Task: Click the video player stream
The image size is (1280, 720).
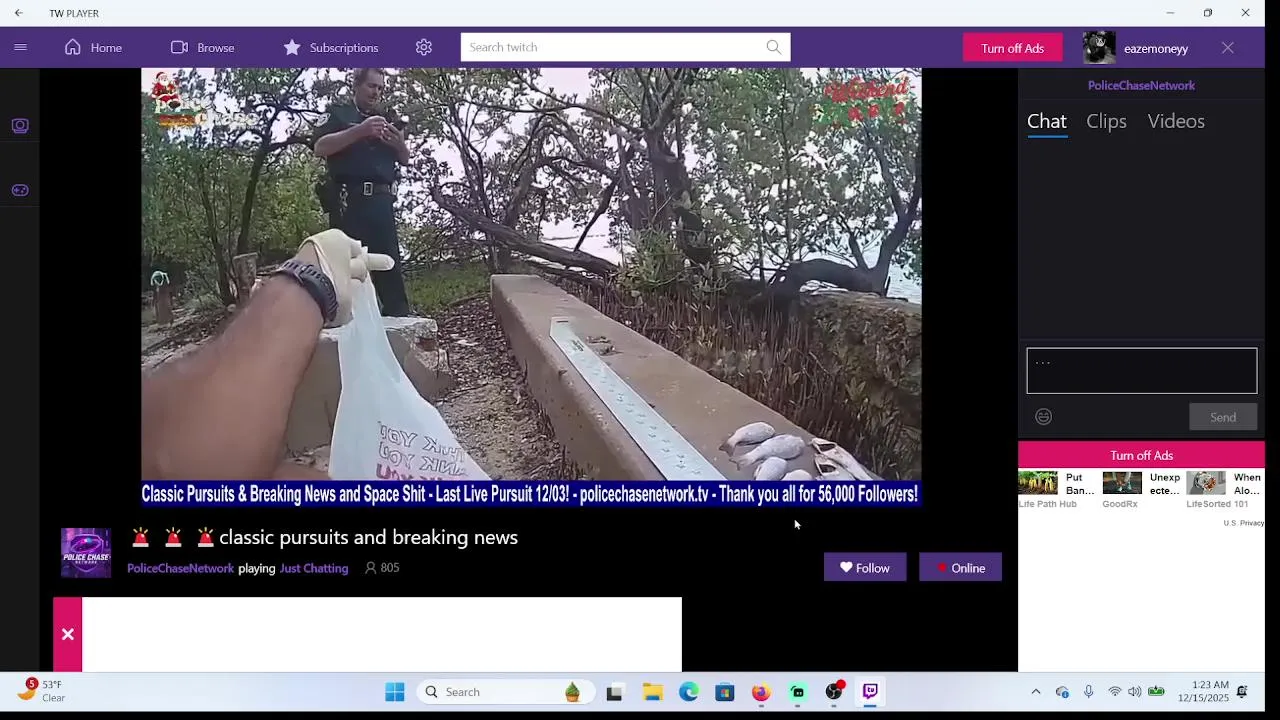Action: pos(531,287)
